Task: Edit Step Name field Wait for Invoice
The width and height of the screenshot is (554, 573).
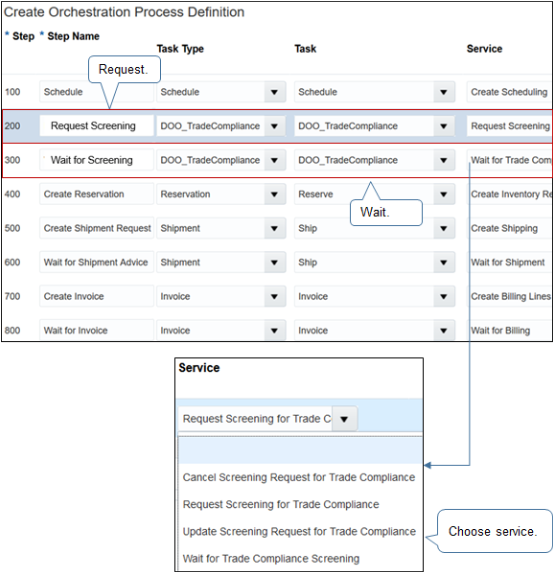Action: [96, 330]
